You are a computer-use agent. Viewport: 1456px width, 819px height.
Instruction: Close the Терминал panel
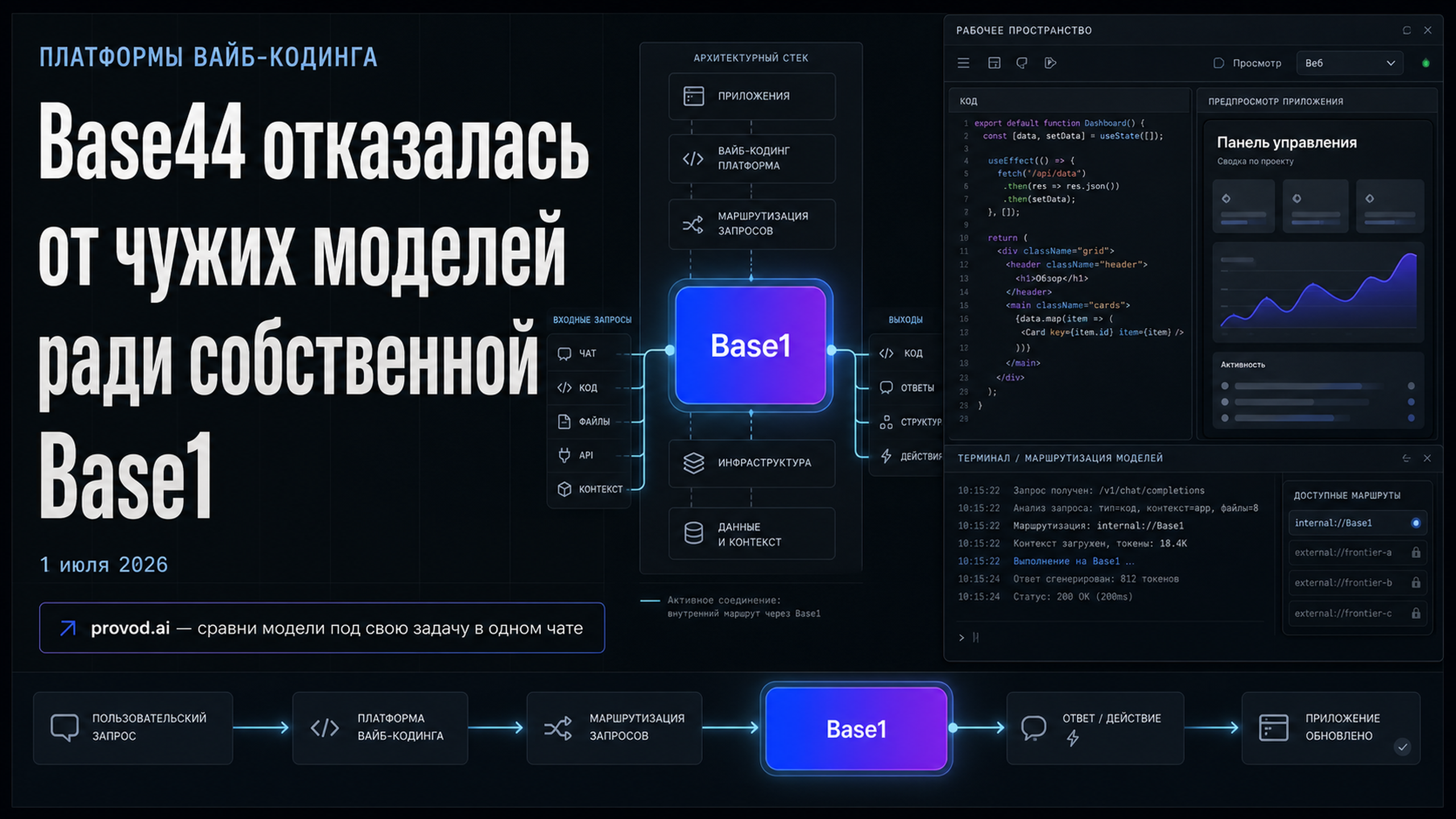tap(1427, 458)
